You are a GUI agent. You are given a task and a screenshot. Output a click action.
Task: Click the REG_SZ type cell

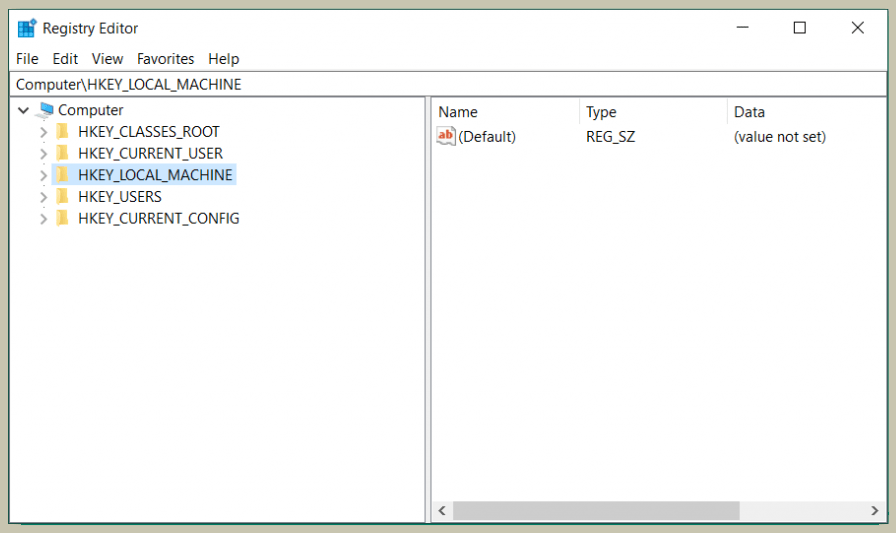point(610,137)
